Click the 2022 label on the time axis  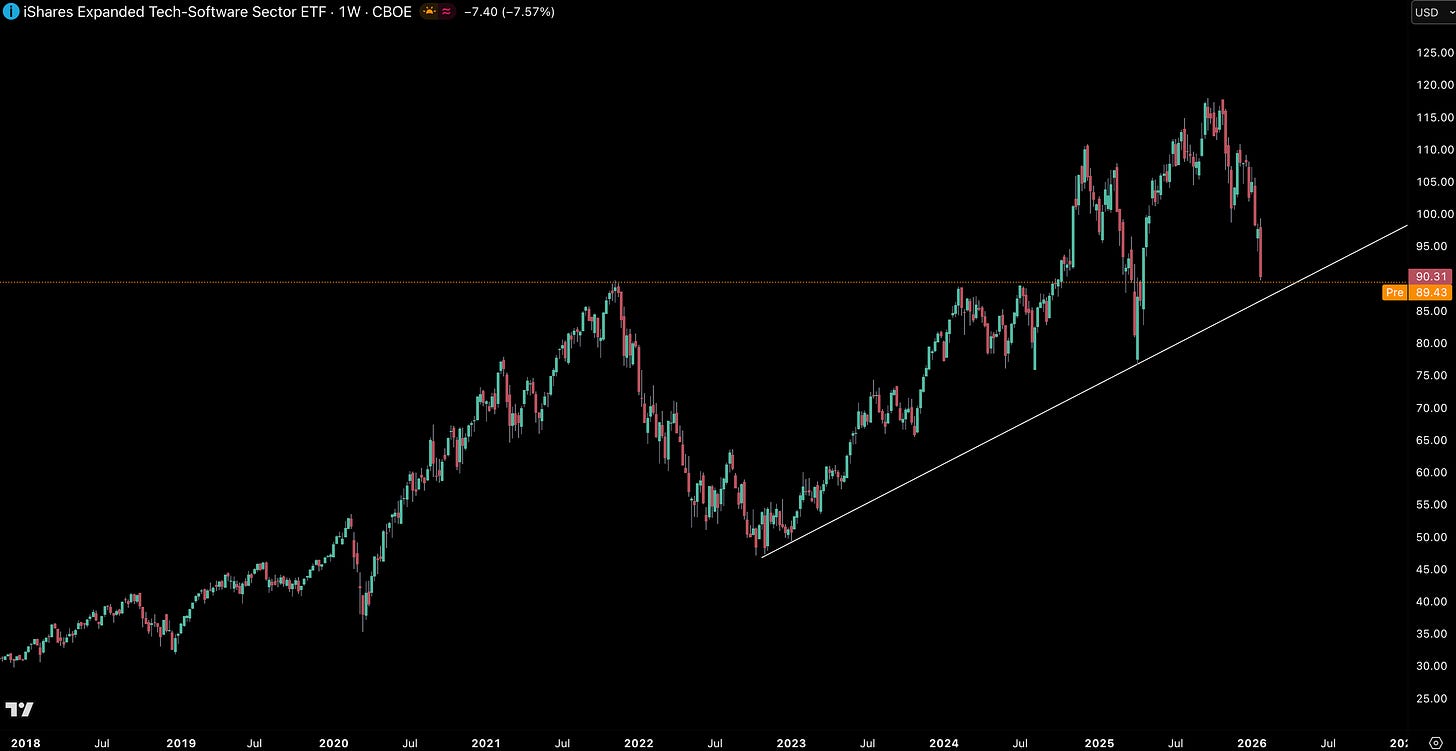[638, 743]
